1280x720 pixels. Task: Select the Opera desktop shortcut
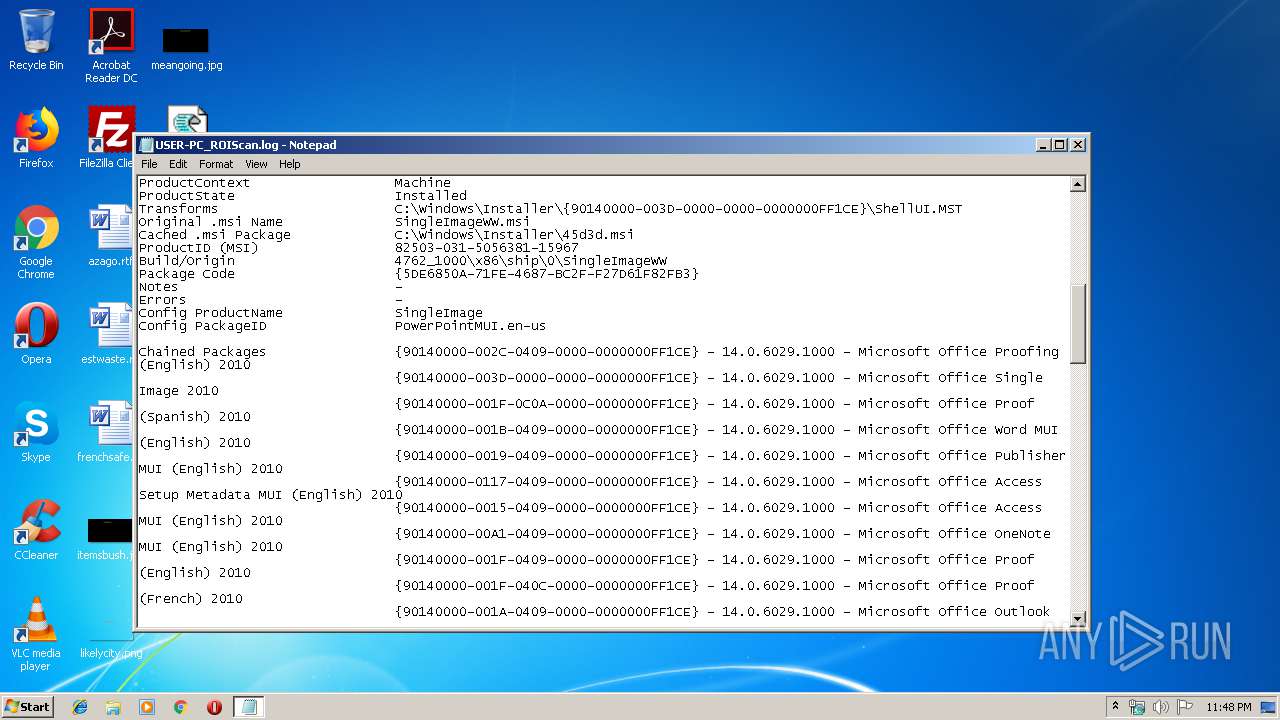[x=36, y=334]
